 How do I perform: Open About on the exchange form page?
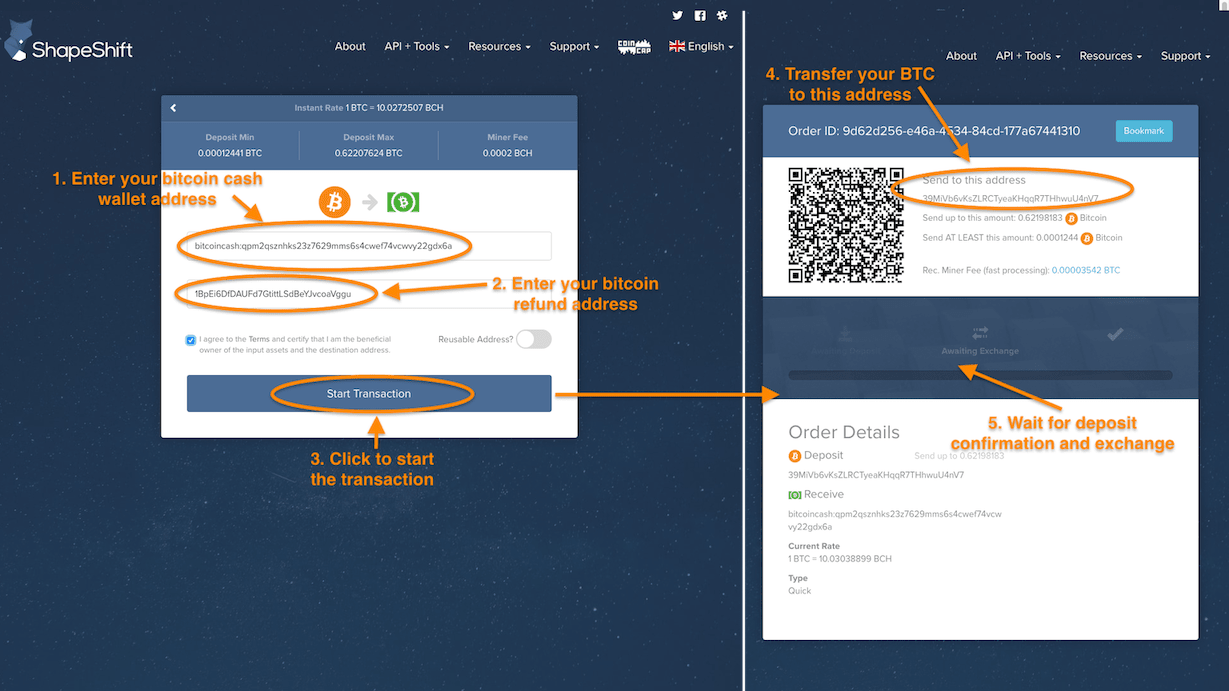point(350,46)
